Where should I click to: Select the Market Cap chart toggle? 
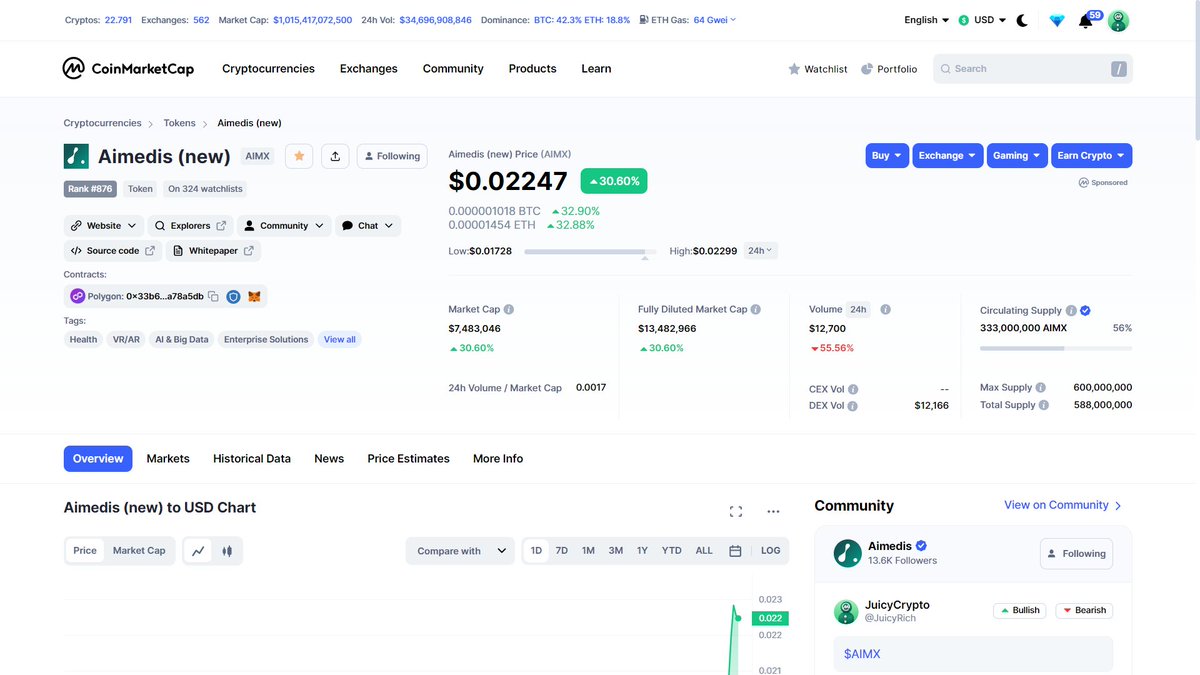tap(139, 551)
